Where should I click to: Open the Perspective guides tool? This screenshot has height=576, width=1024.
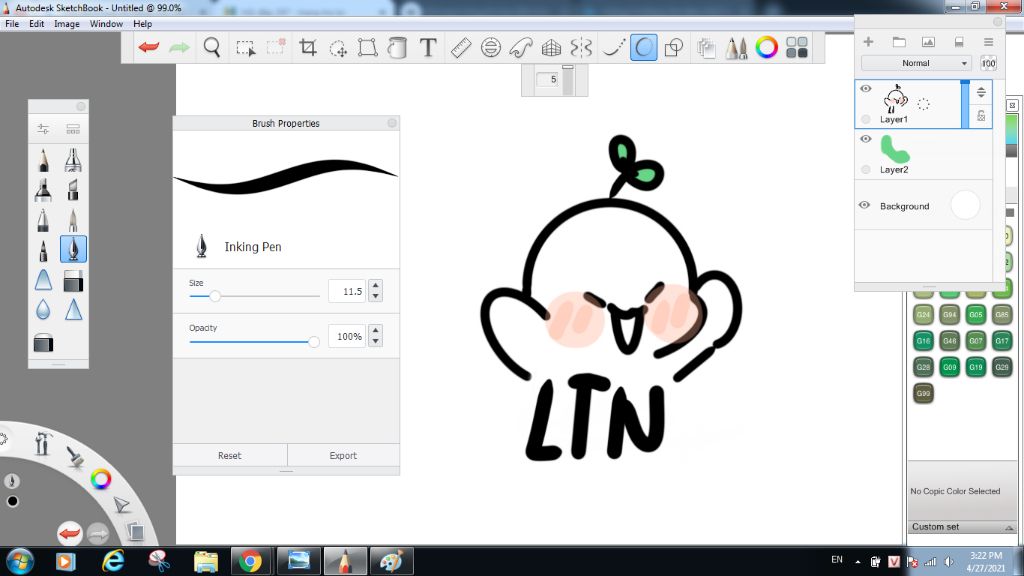(551, 48)
